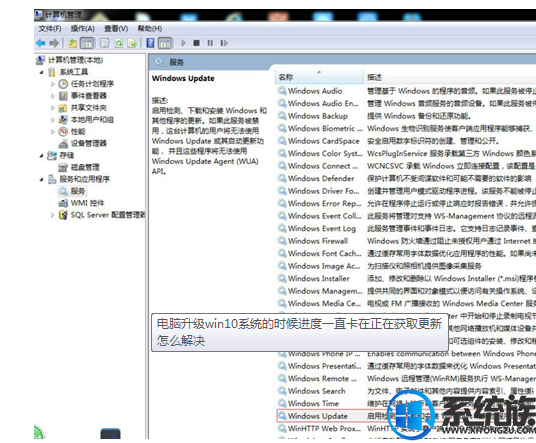Pause the service with the pause icon
Screen dimensions: 536x443
pyautogui.click(x=210, y=43)
